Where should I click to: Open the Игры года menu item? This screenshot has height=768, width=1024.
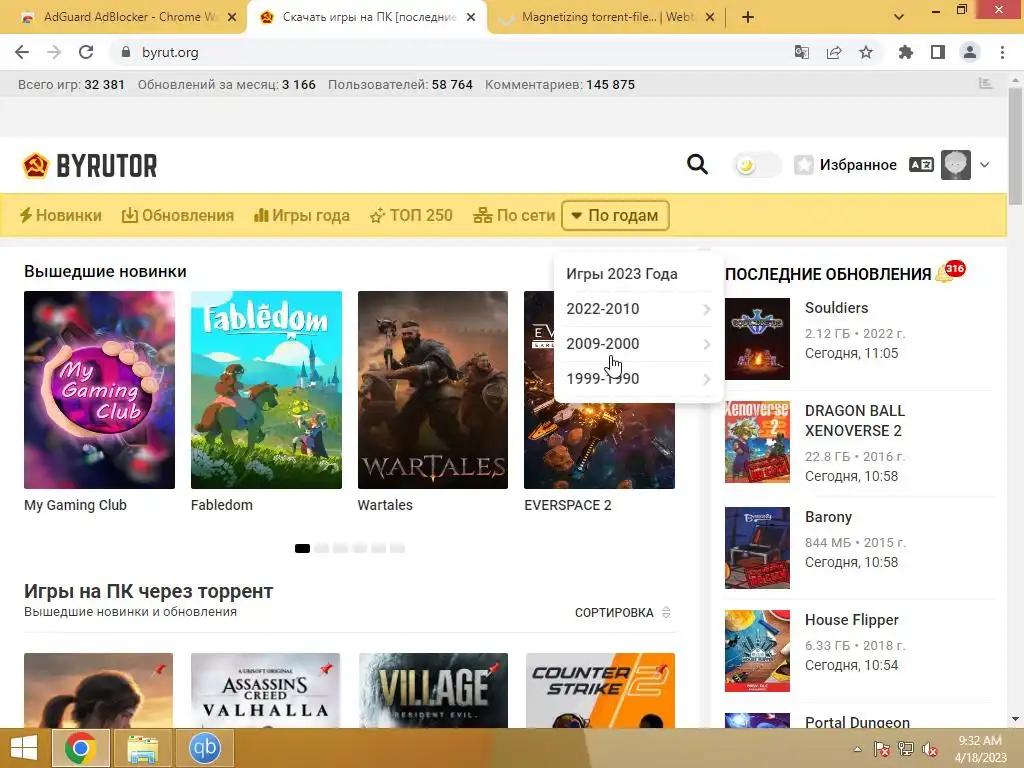(x=302, y=216)
